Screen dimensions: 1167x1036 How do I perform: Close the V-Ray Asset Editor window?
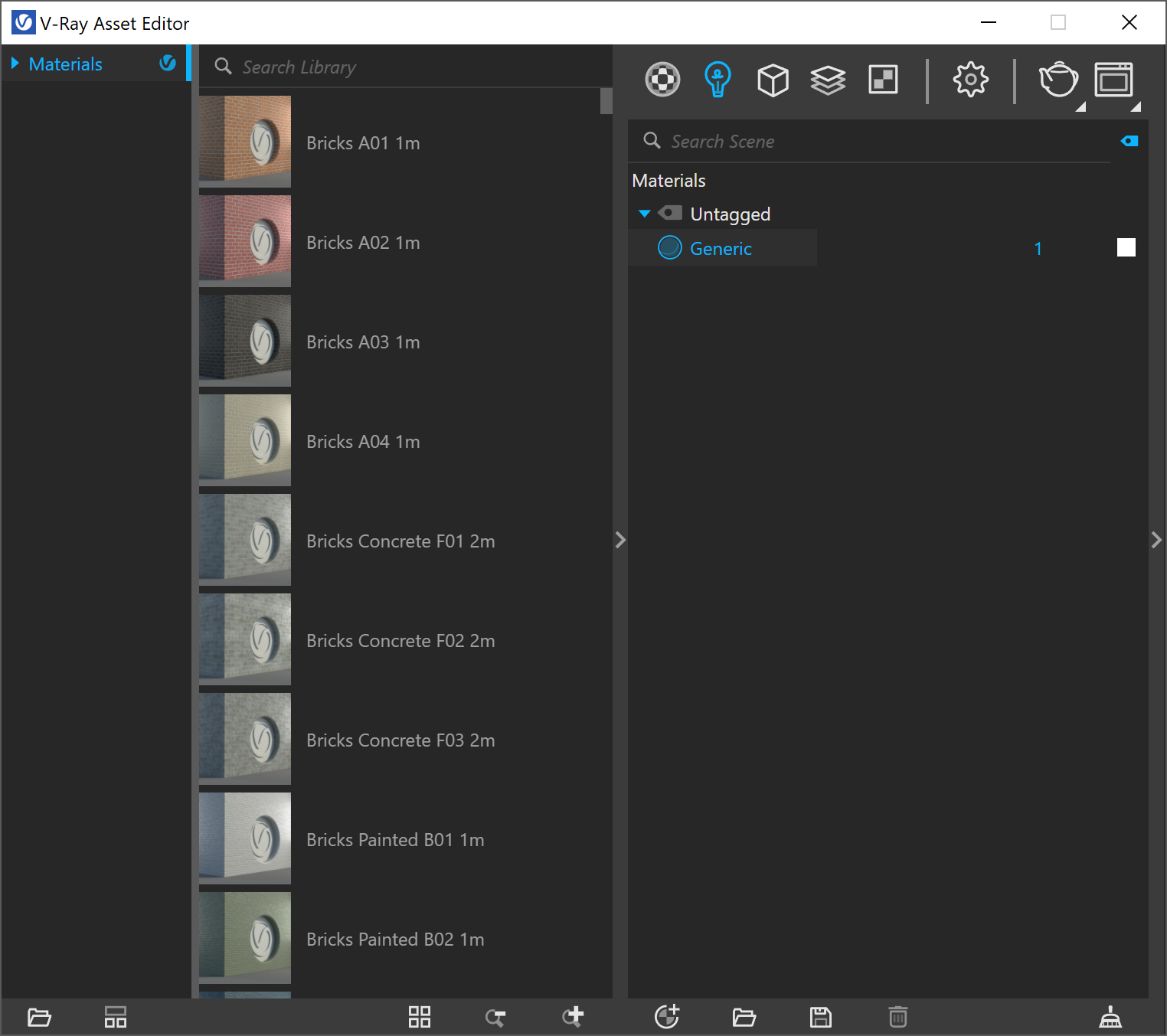[1129, 22]
